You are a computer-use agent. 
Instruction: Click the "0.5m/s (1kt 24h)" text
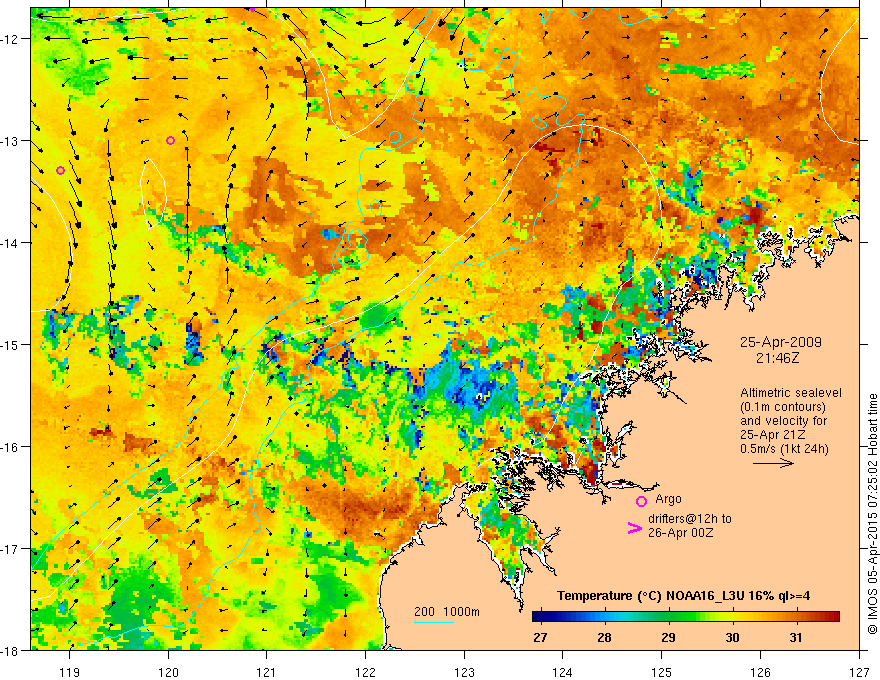coord(784,449)
